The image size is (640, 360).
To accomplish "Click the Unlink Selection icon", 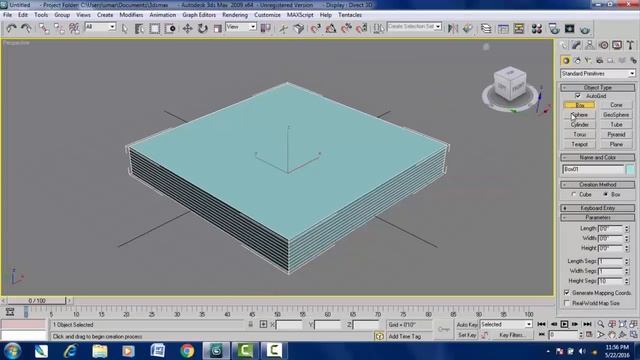I will 59,28.
